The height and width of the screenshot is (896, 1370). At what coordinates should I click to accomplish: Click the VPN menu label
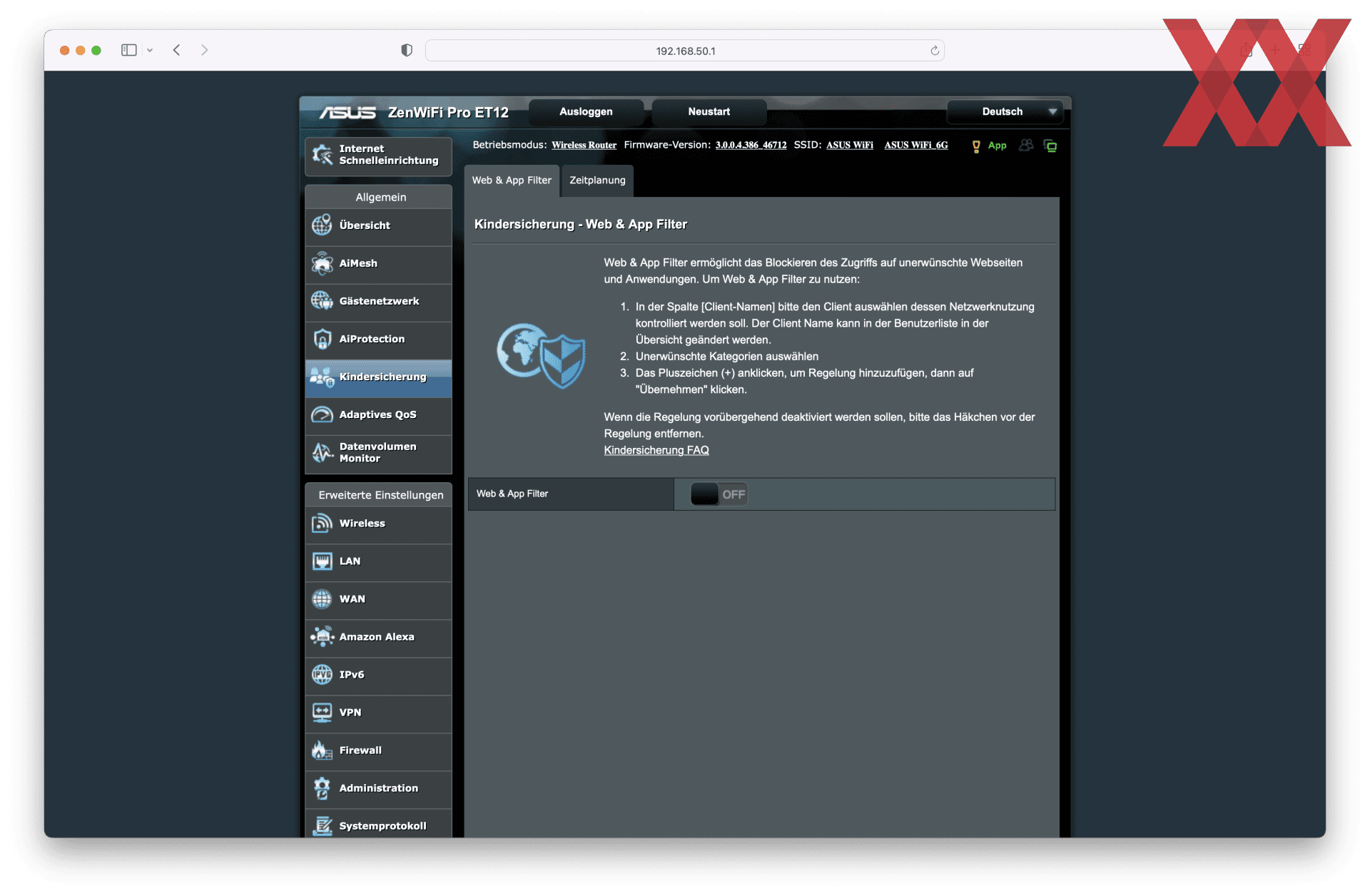[x=350, y=713]
